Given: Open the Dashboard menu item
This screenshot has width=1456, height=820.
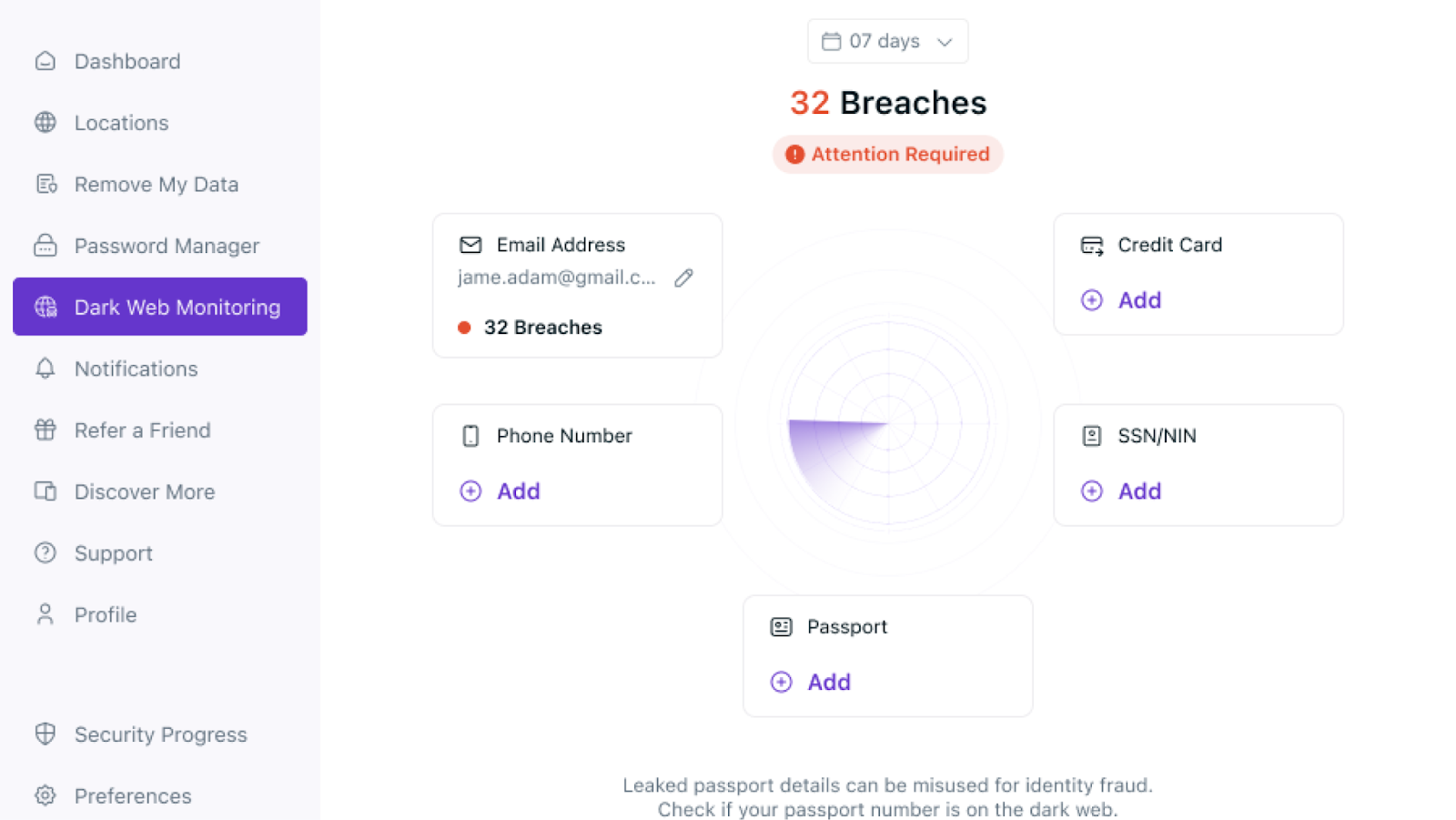Looking at the screenshot, I should click(x=127, y=61).
